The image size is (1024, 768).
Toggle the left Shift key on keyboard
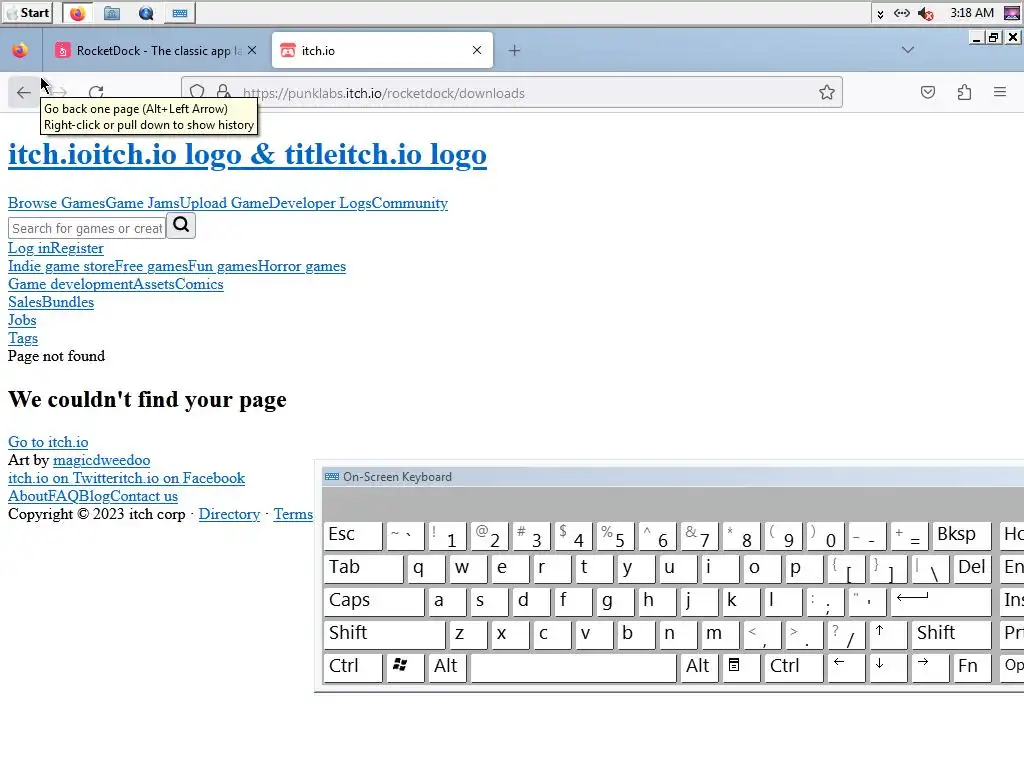(x=384, y=633)
